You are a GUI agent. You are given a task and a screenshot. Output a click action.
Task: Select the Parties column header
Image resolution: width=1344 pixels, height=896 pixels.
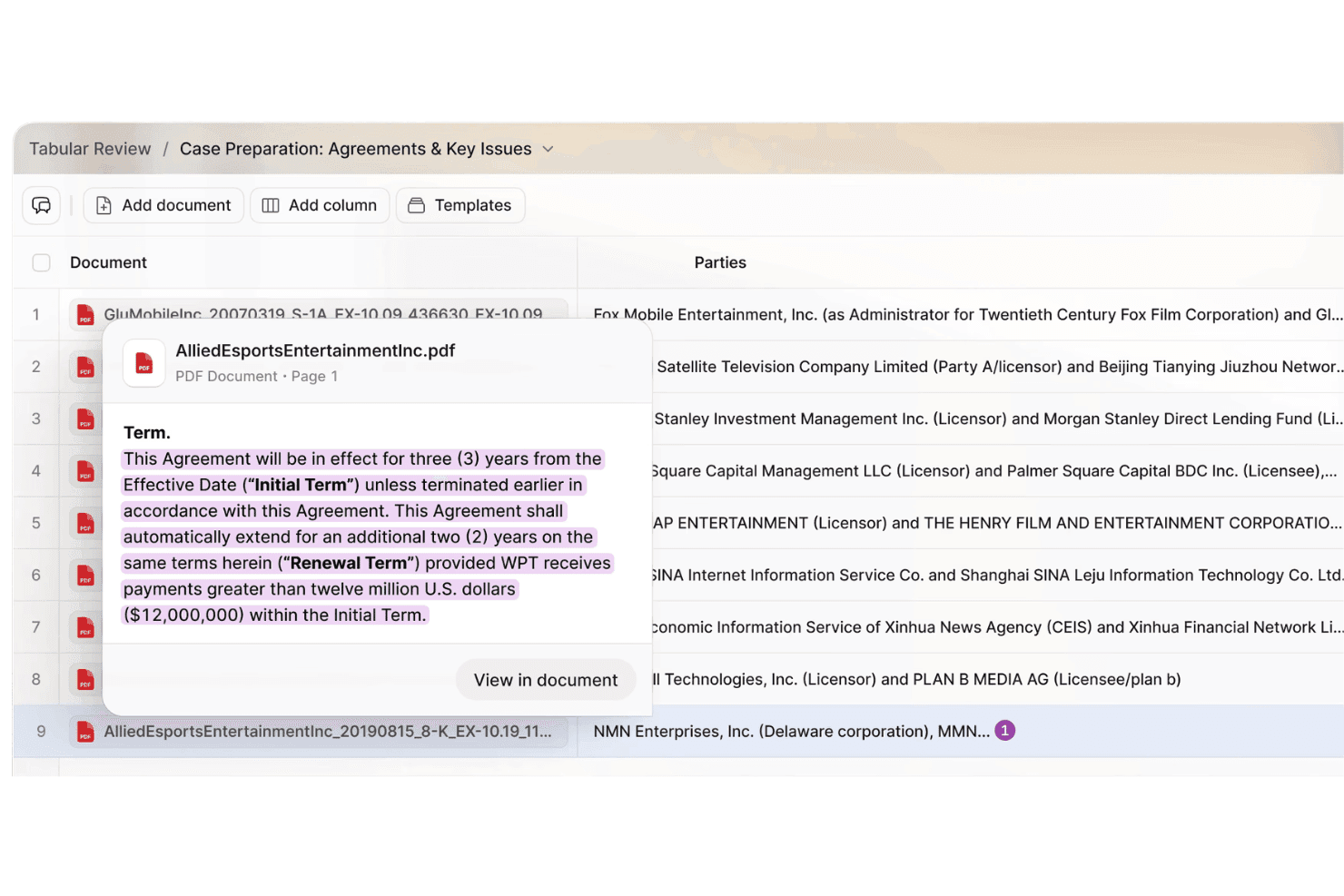tap(720, 262)
